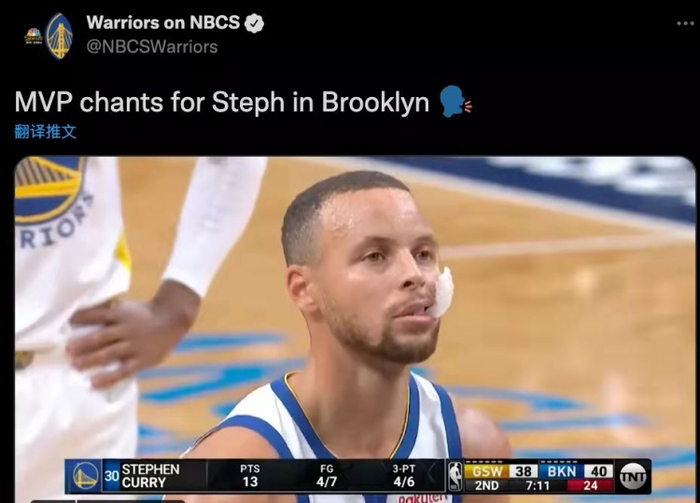Click the 翻译推文 translate tweet link
Screen dimensions: 700x503
[46, 132]
